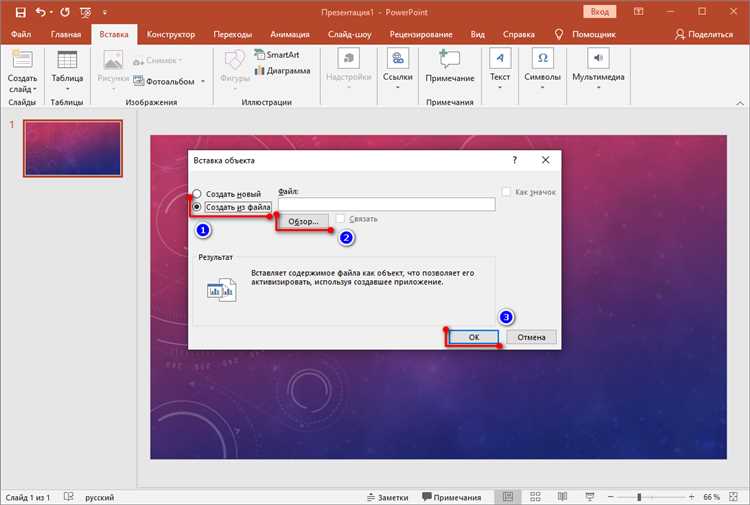The height and width of the screenshot is (505, 750).
Task: Expand the Символы dropdown arrow
Action: point(542,88)
